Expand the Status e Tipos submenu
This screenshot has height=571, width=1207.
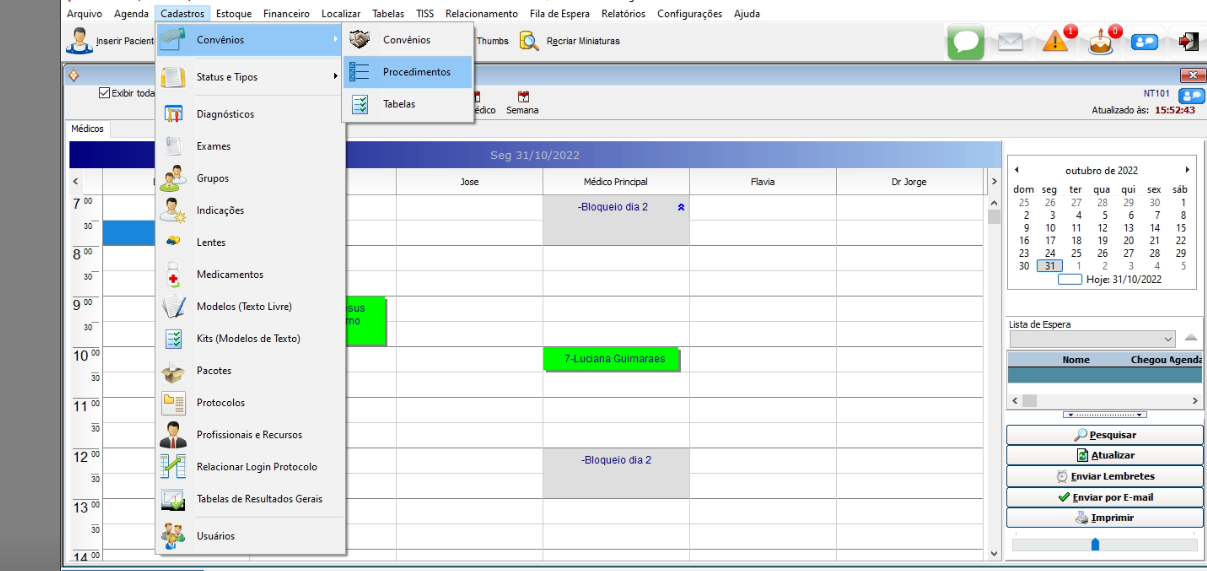coord(250,77)
